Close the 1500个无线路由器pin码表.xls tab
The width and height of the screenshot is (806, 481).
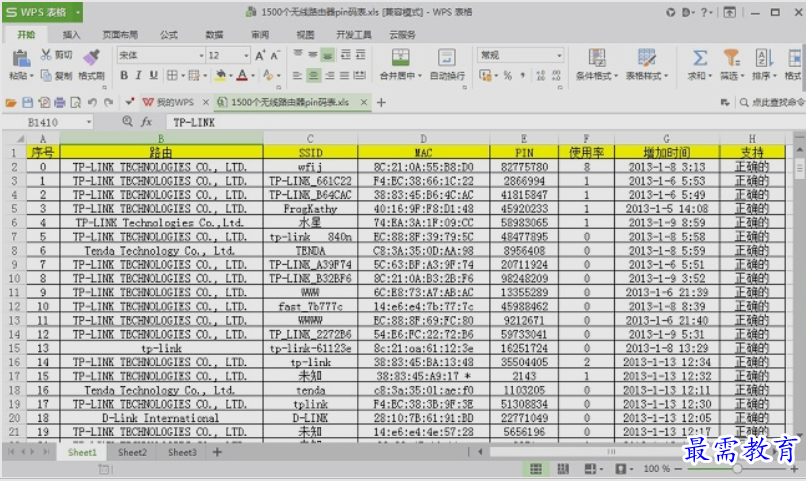click(364, 102)
